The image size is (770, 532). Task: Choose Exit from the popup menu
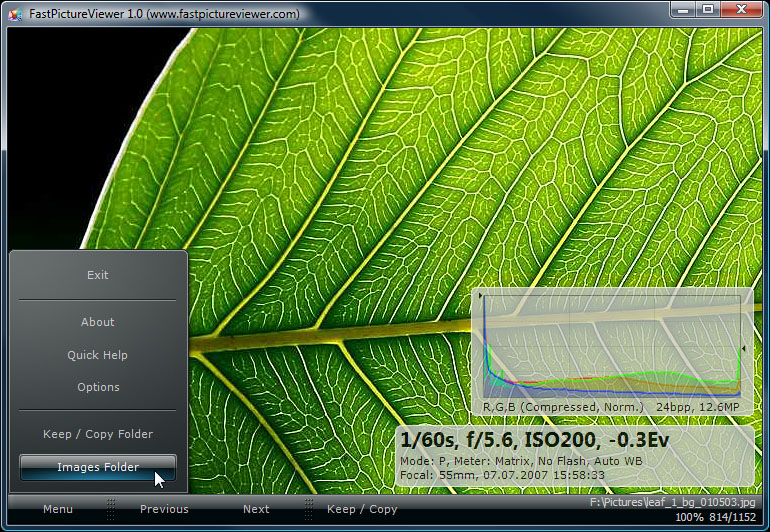[97, 275]
